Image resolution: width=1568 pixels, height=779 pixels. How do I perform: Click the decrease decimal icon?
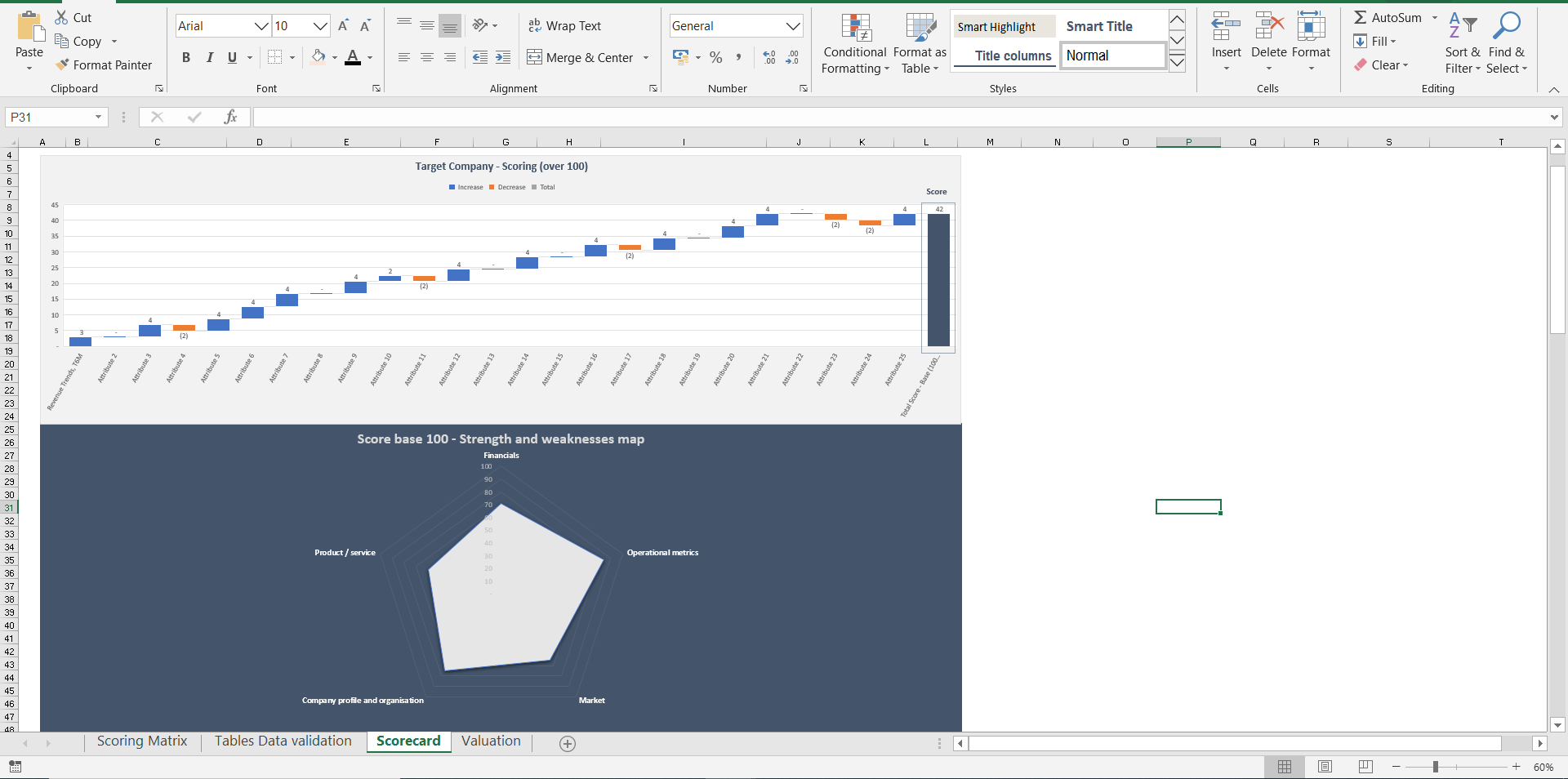coord(792,57)
